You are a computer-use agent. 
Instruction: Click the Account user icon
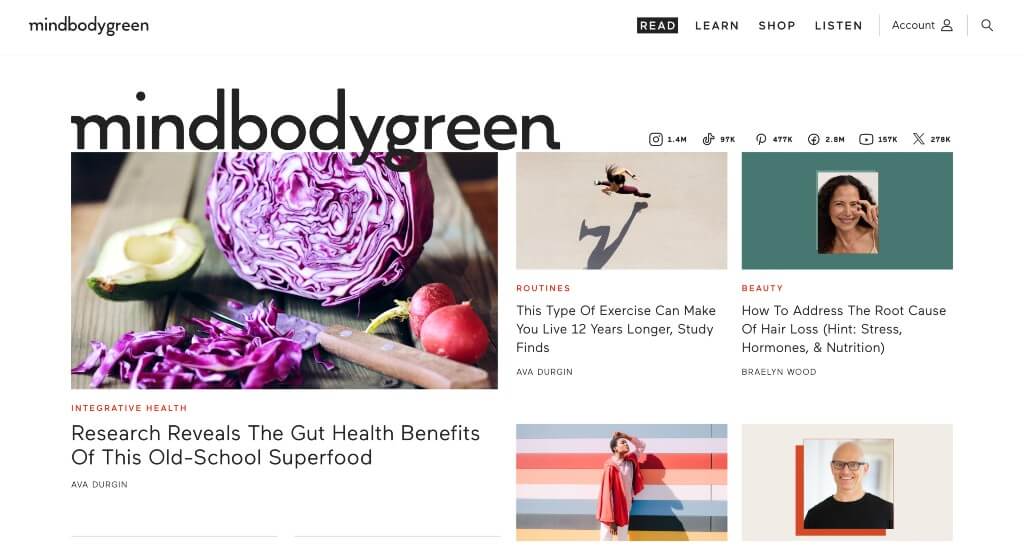[x=947, y=25]
